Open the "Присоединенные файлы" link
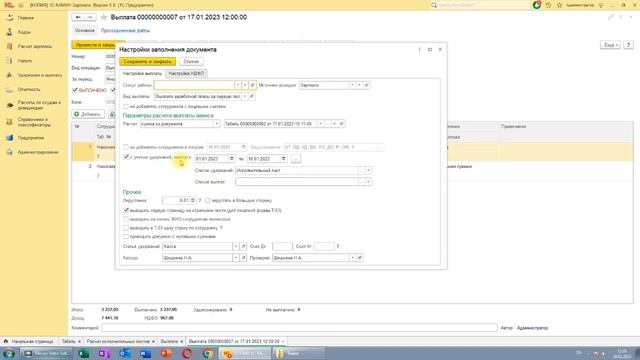Viewport: 640px width, 360px height. coord(125,31)
